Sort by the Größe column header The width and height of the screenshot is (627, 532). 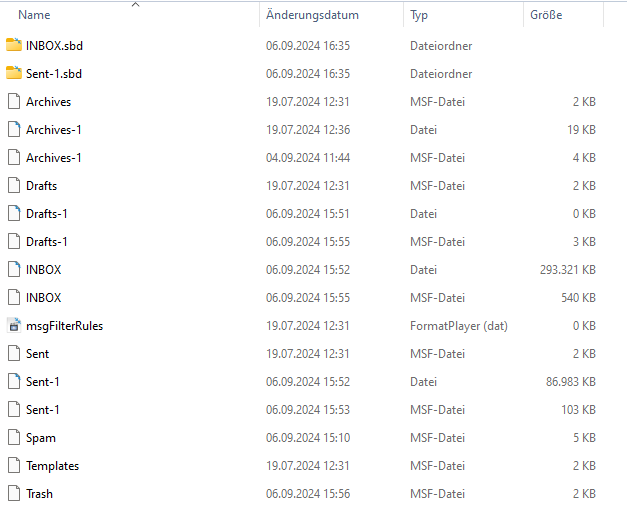pos(545,15)
